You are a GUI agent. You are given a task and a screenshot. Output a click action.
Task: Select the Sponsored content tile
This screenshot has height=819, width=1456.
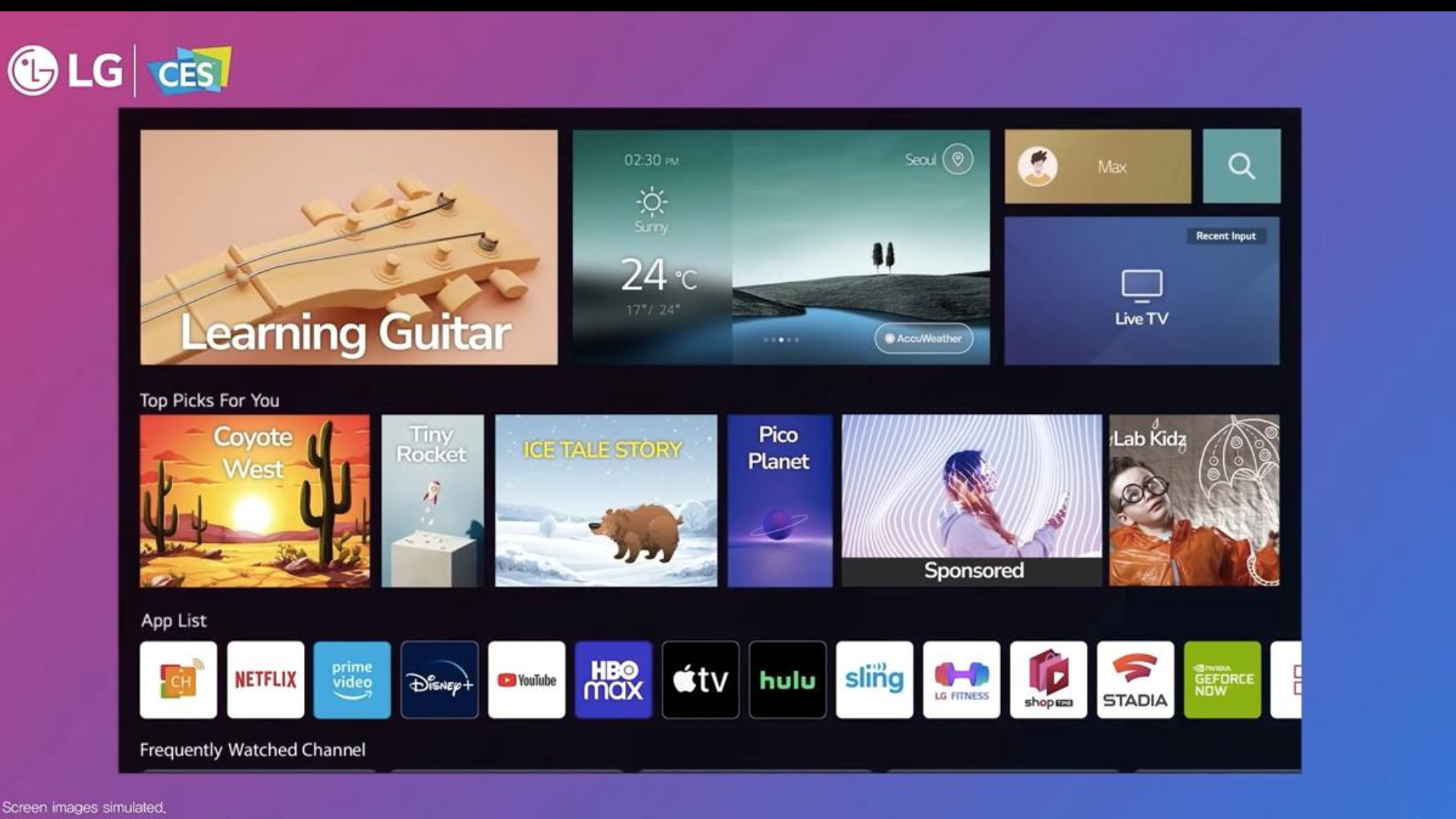click(971, 500)
